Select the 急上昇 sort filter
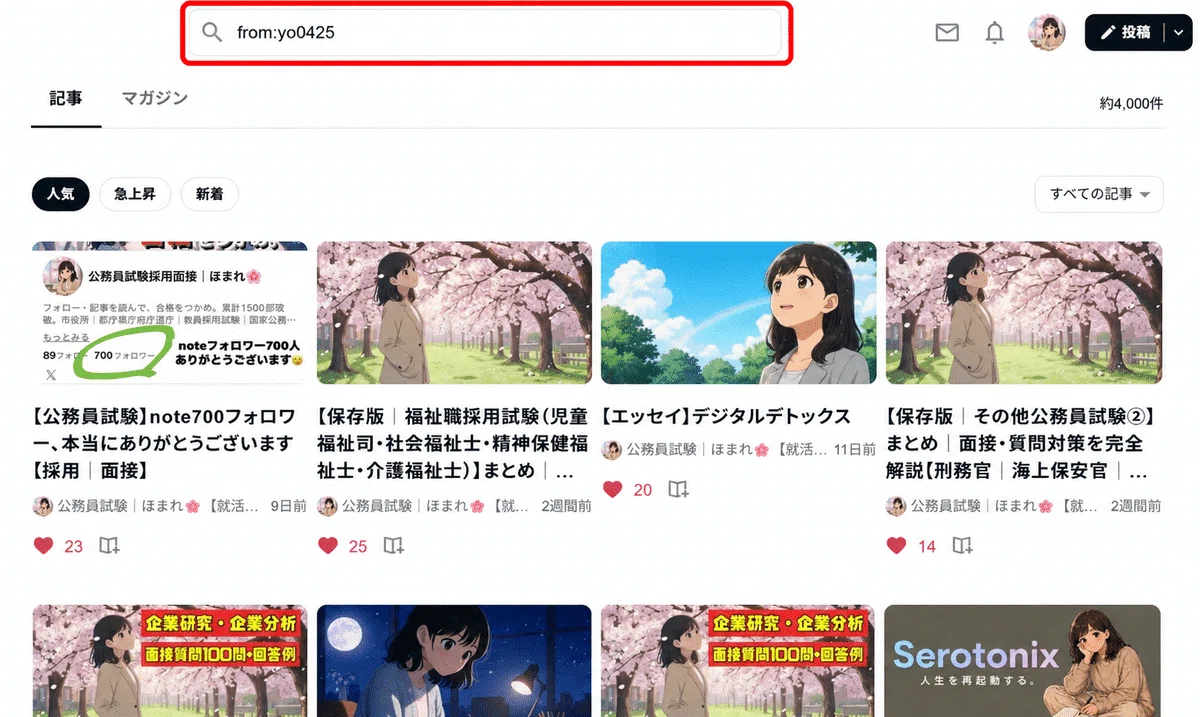The image size is (1200, 717). (x=135, y=195)
